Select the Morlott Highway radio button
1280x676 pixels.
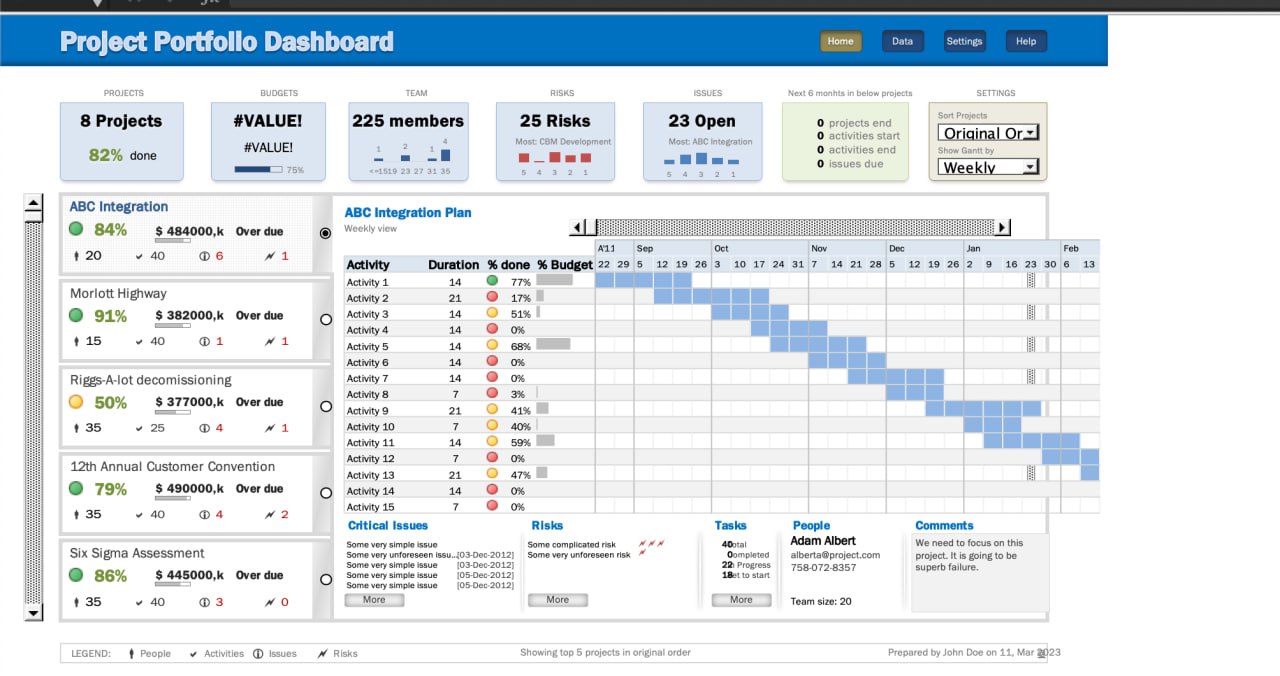[x=325, y=320]
